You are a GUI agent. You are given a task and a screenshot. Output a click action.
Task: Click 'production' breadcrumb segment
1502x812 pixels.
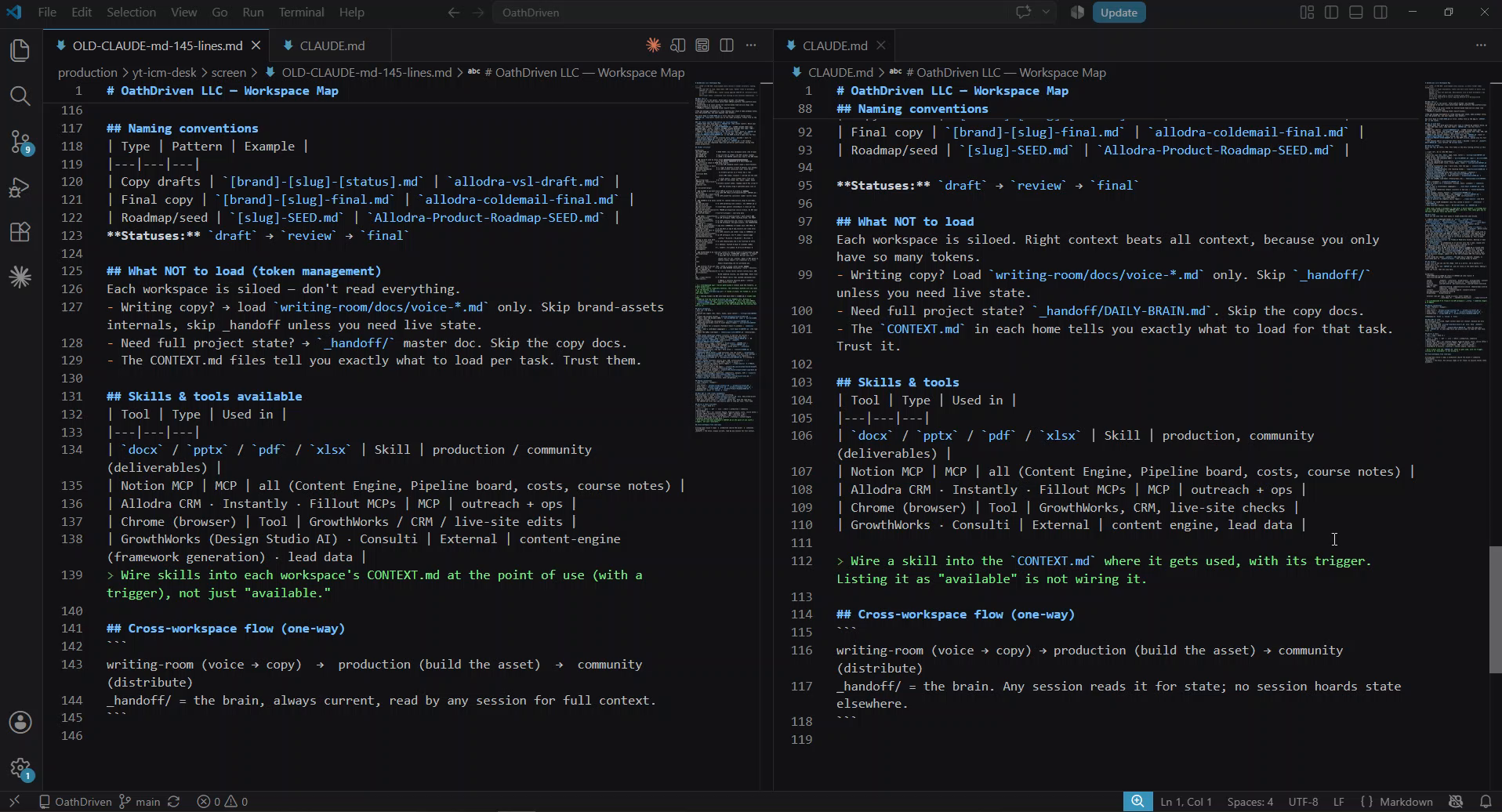click(x=87, y=72)
